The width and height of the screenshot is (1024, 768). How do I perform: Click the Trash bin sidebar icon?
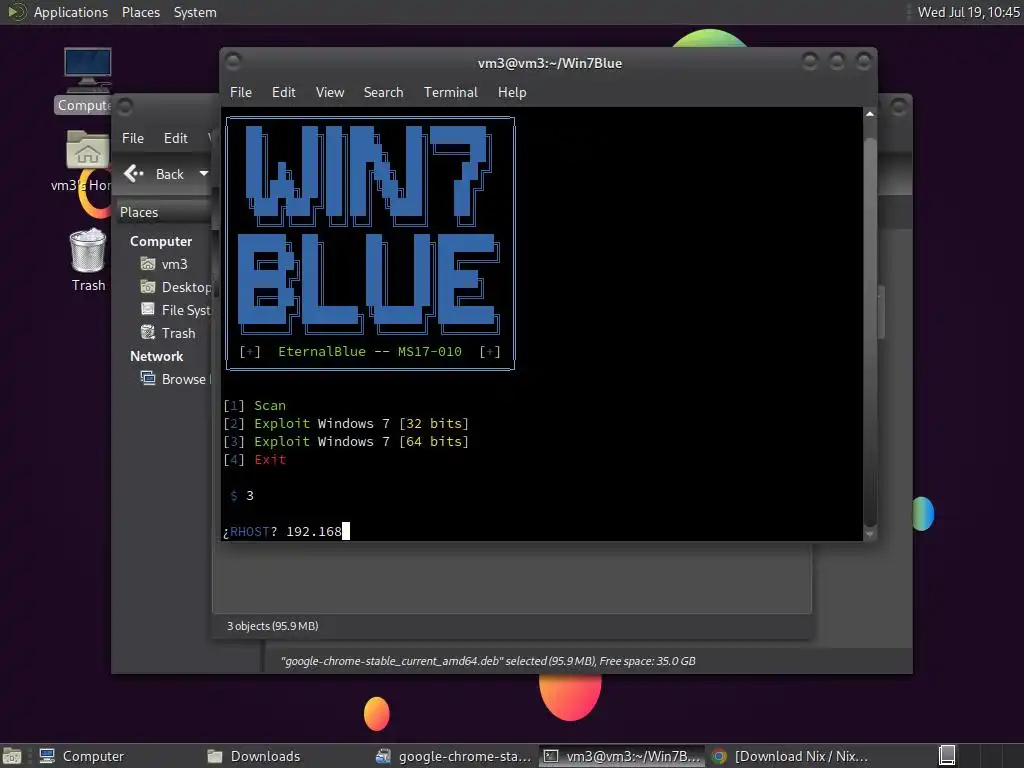click(x=148, y=332)
